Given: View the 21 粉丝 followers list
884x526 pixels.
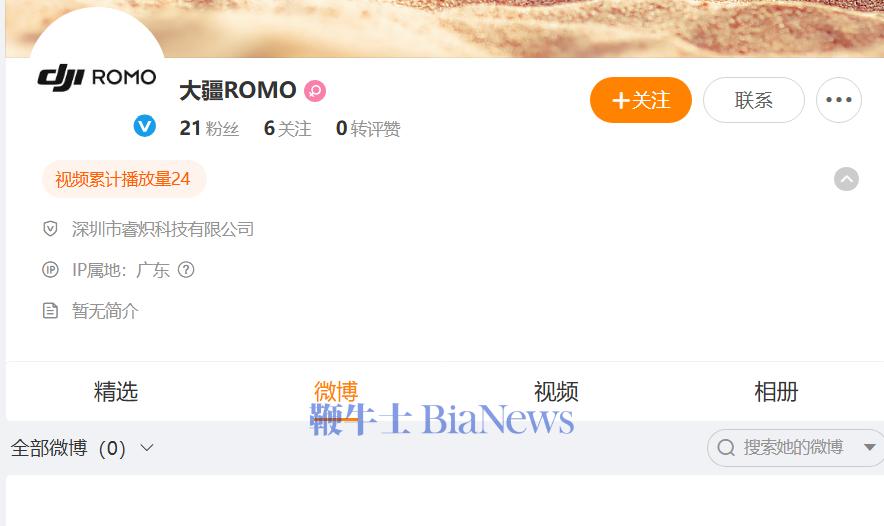Looking at the screenshot, I should coord(209,129).
